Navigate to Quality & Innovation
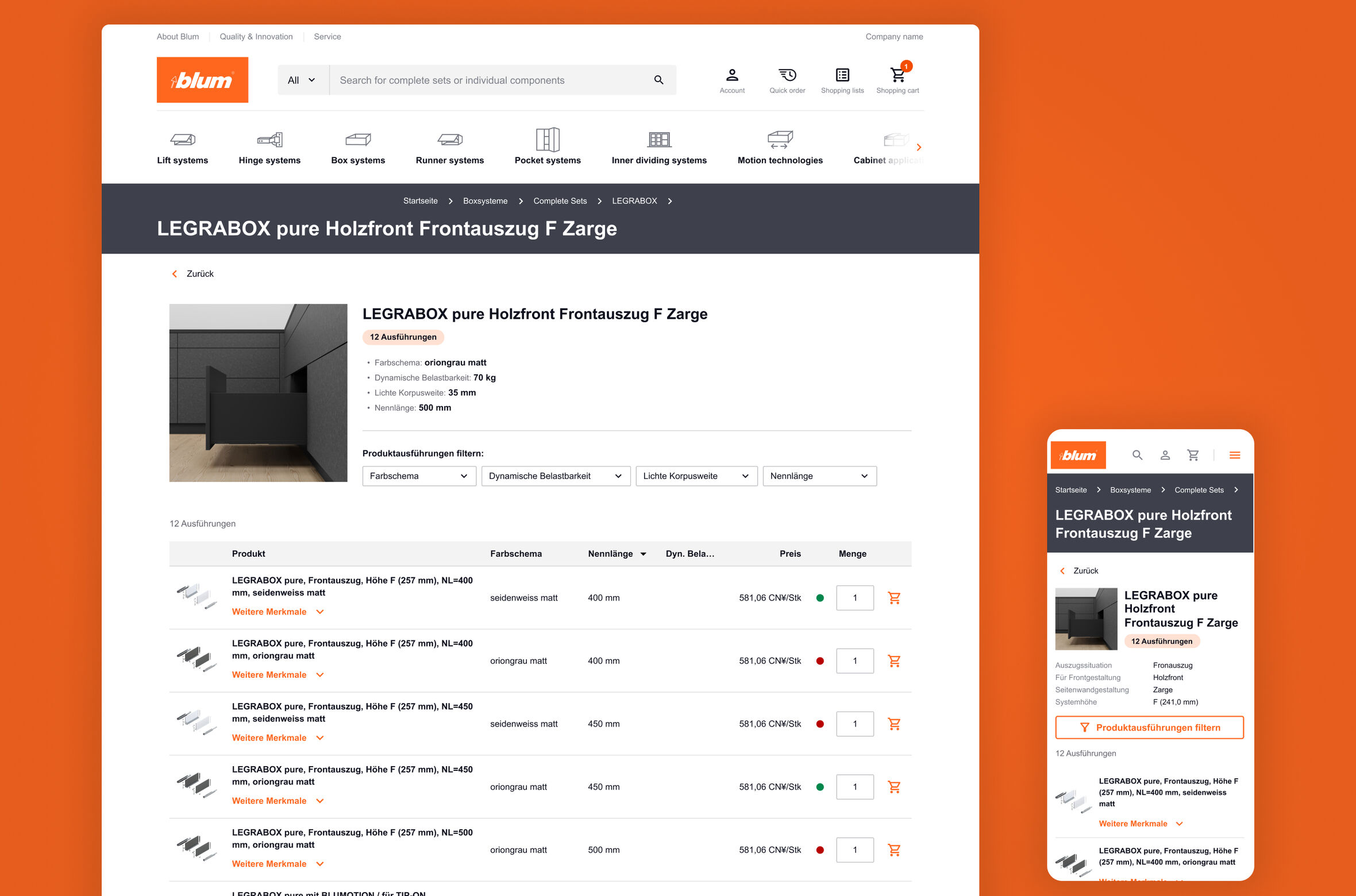 coord(256,36)
